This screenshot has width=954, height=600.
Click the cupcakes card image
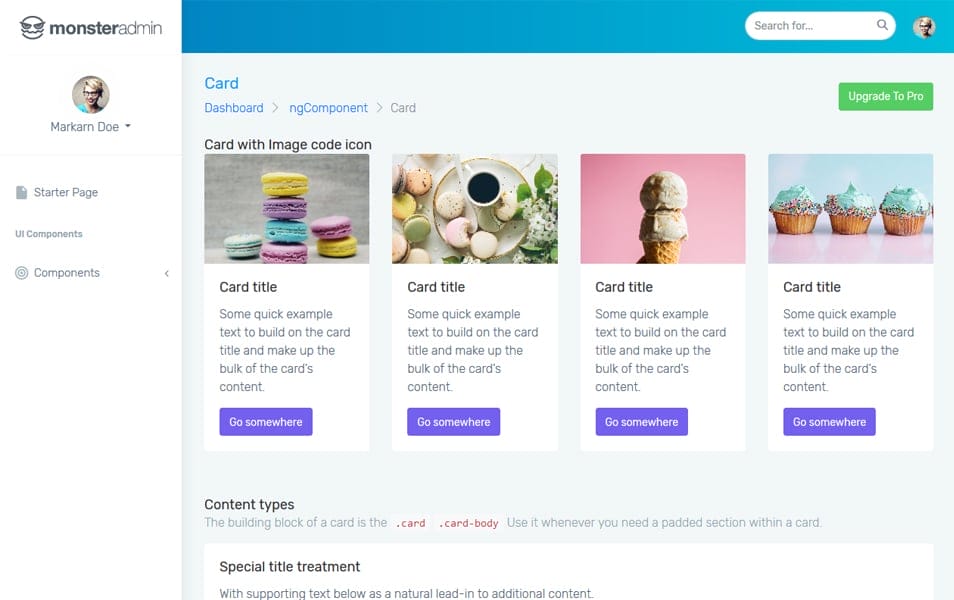tap(850, 209)
